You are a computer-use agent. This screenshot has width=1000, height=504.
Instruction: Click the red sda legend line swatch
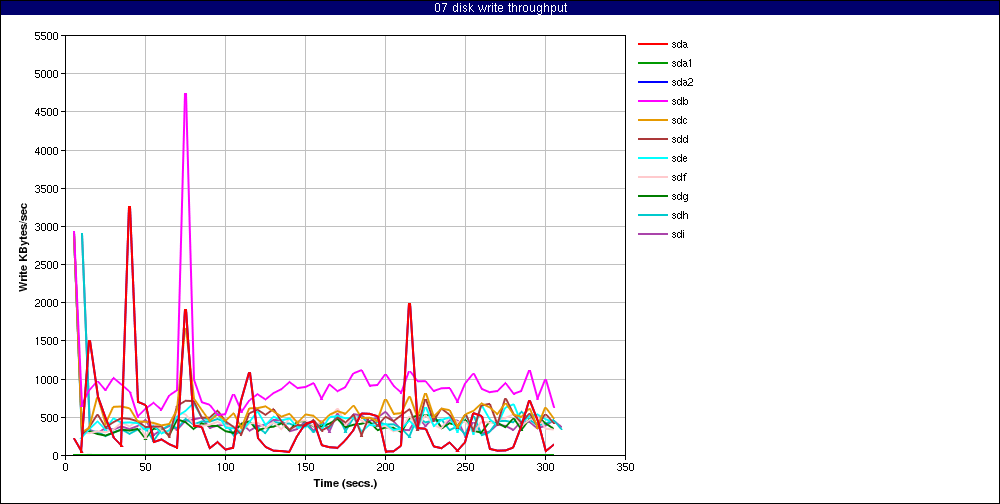(x=652, y=45)
